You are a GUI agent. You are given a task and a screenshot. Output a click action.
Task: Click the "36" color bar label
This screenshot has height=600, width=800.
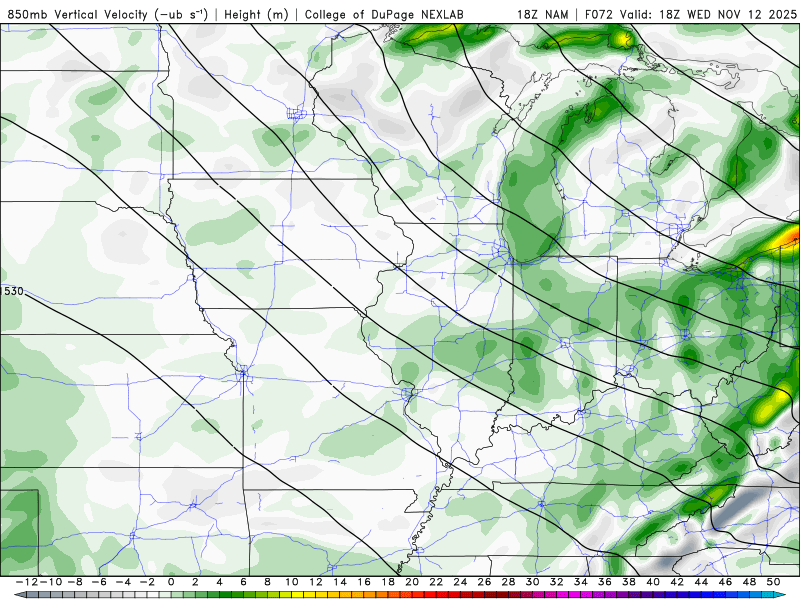(605, 582)
